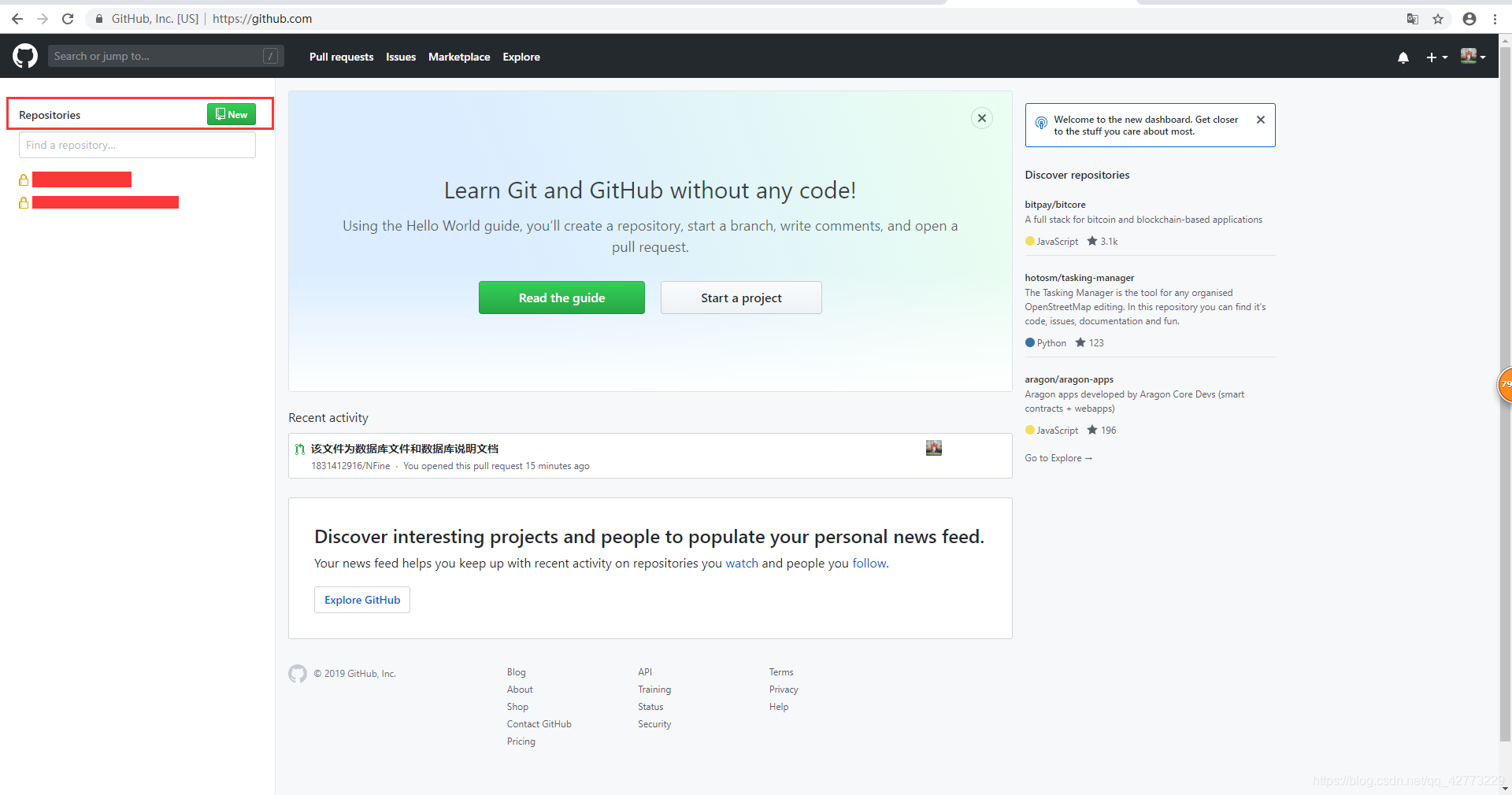
Task: Click the watch link in news feed text
Action: pyautogui.click(x=742, y=564)
